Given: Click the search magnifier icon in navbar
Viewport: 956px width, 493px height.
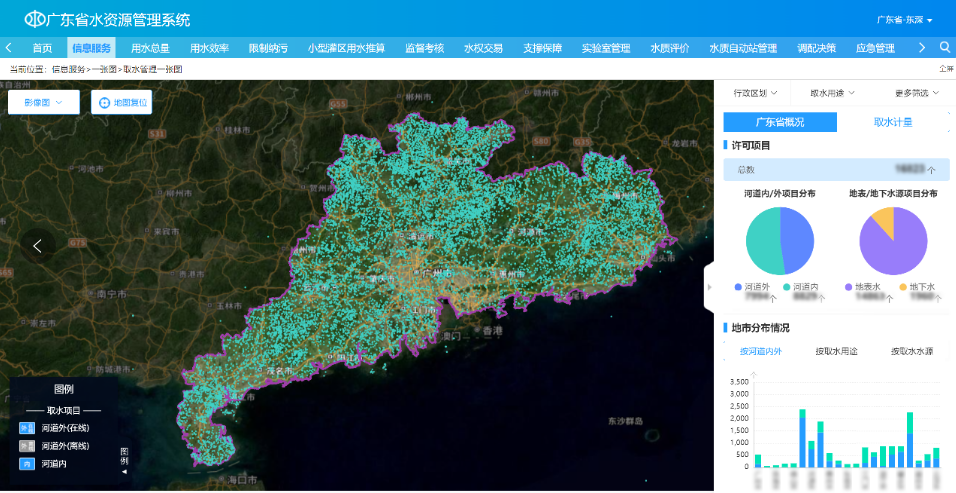Looking at the screenshot, I should point(945,47).
